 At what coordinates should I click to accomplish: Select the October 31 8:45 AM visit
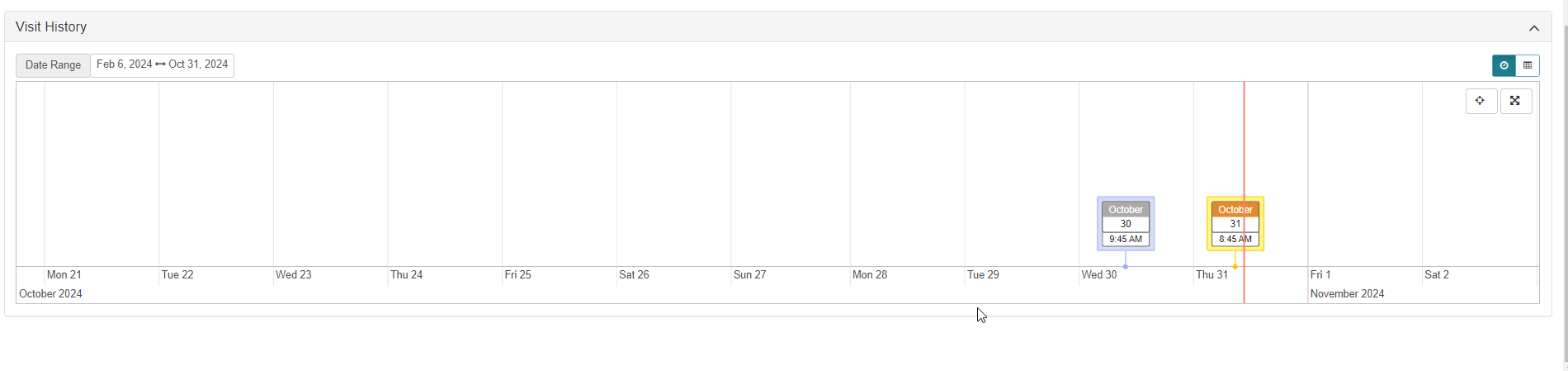pos(1235,224)
